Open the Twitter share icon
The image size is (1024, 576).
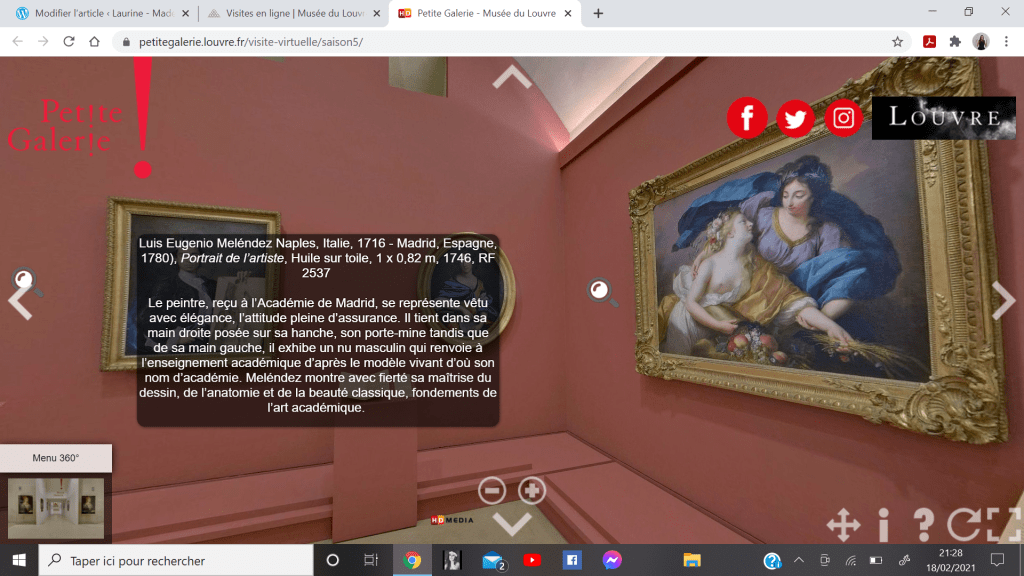[795, 118]
